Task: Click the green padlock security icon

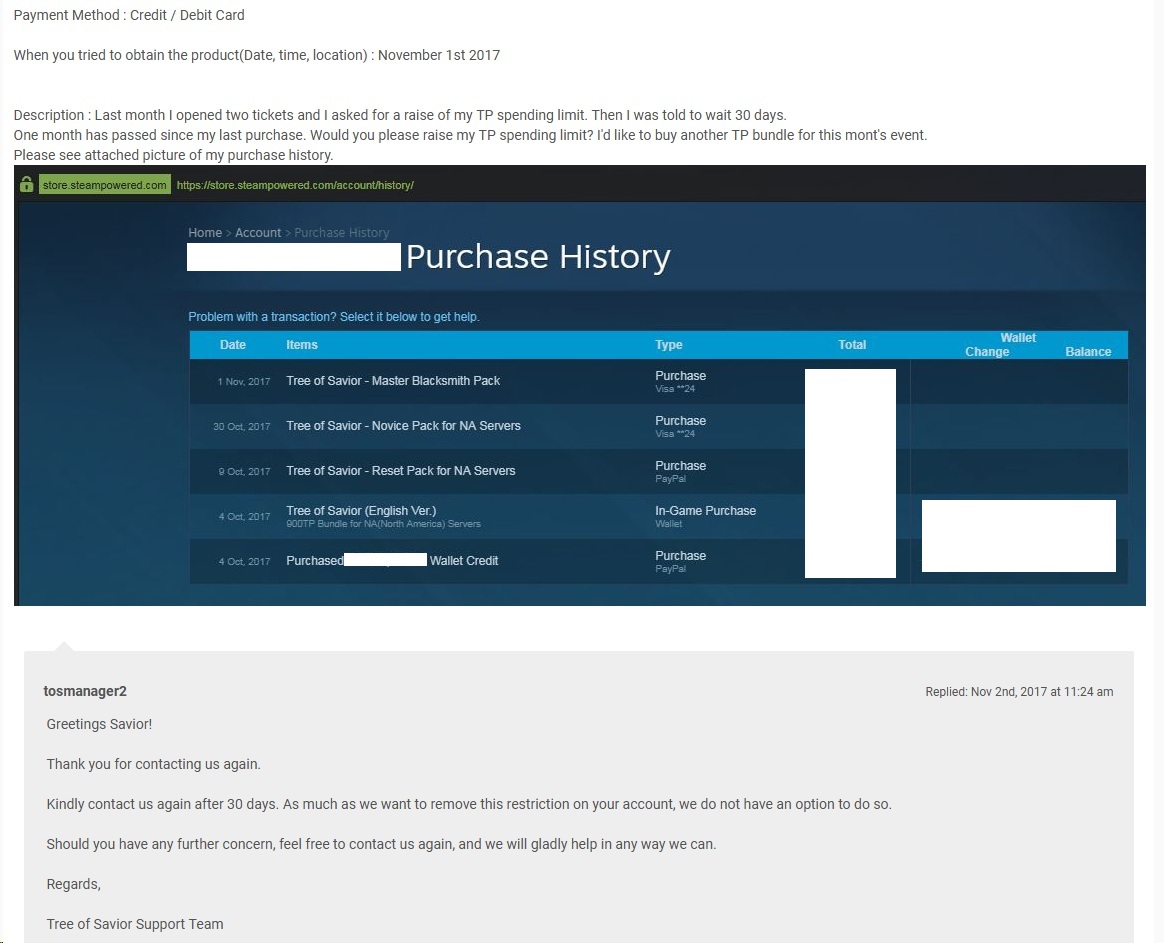Action: (x=26, y=185)
